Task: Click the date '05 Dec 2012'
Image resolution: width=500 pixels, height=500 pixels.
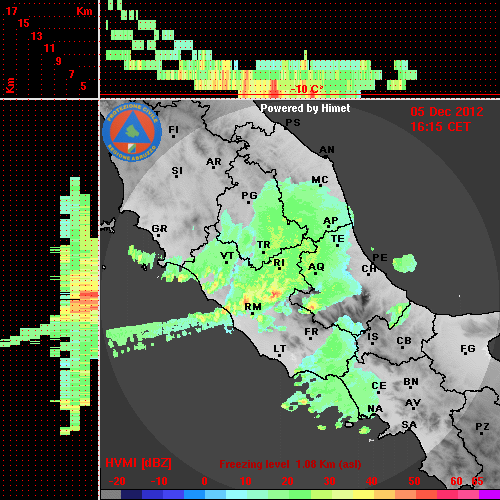Action: point(447,112)
